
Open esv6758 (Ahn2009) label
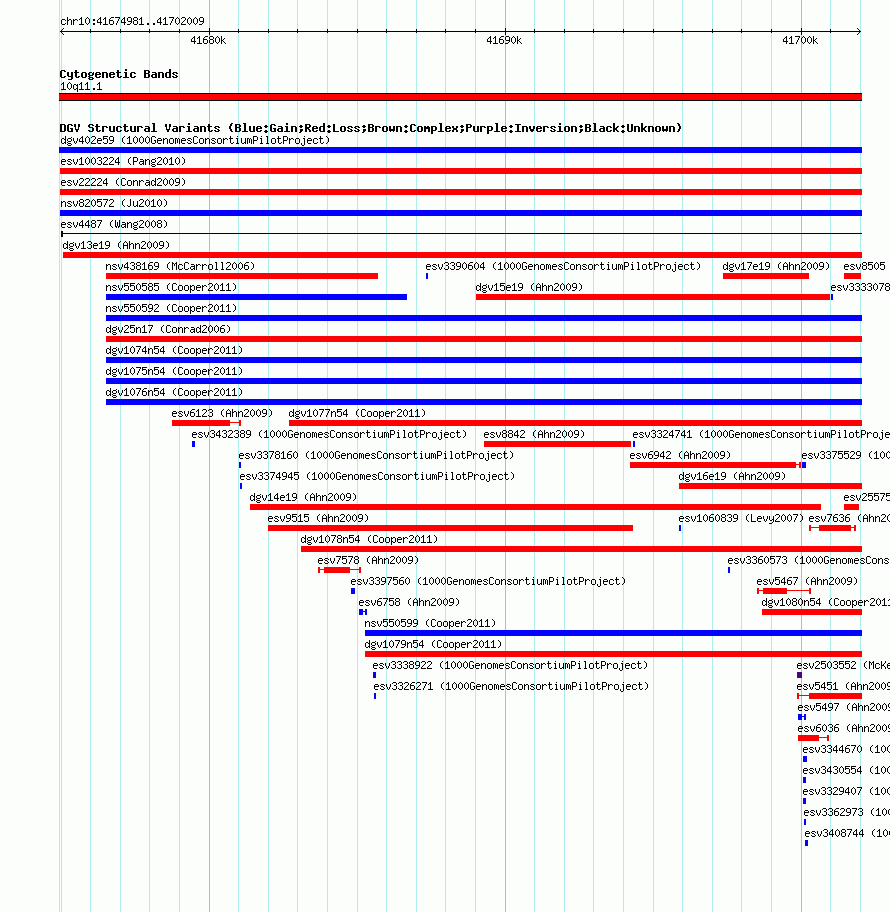[x=409, y=601]
